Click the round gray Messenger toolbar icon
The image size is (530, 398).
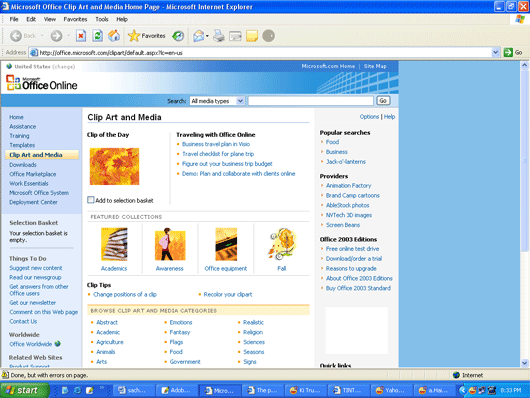(269, 36)
